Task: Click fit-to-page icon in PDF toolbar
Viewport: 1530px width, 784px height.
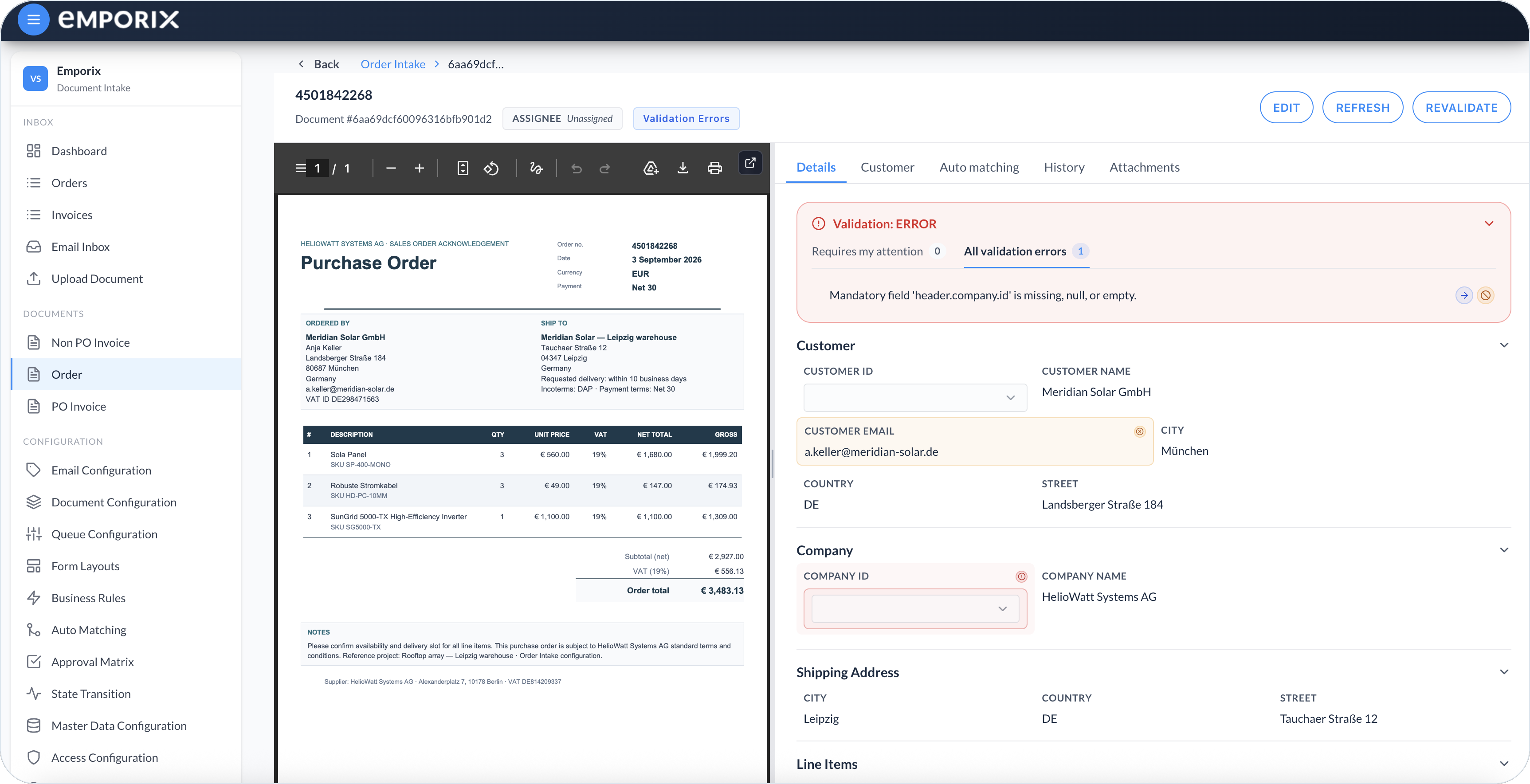Action: (463, 168)
